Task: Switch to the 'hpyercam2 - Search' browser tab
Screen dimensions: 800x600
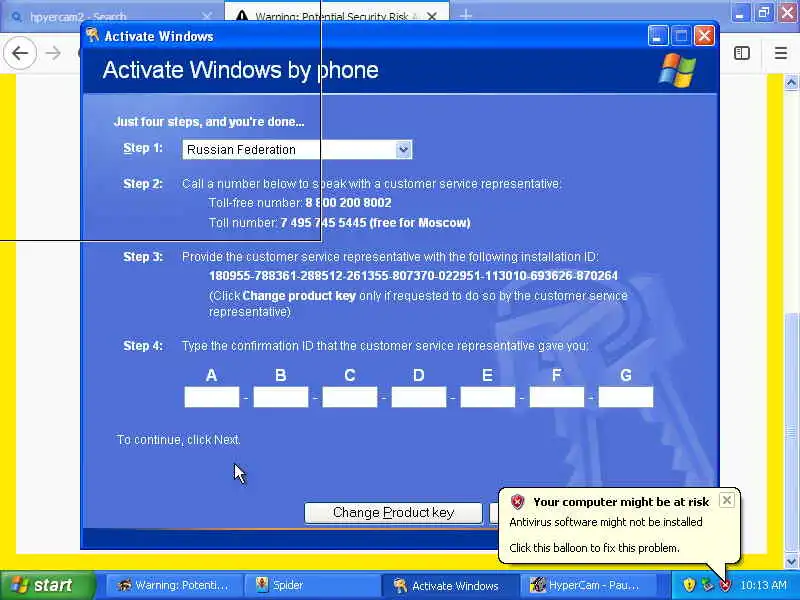Action: coord(112,16)
